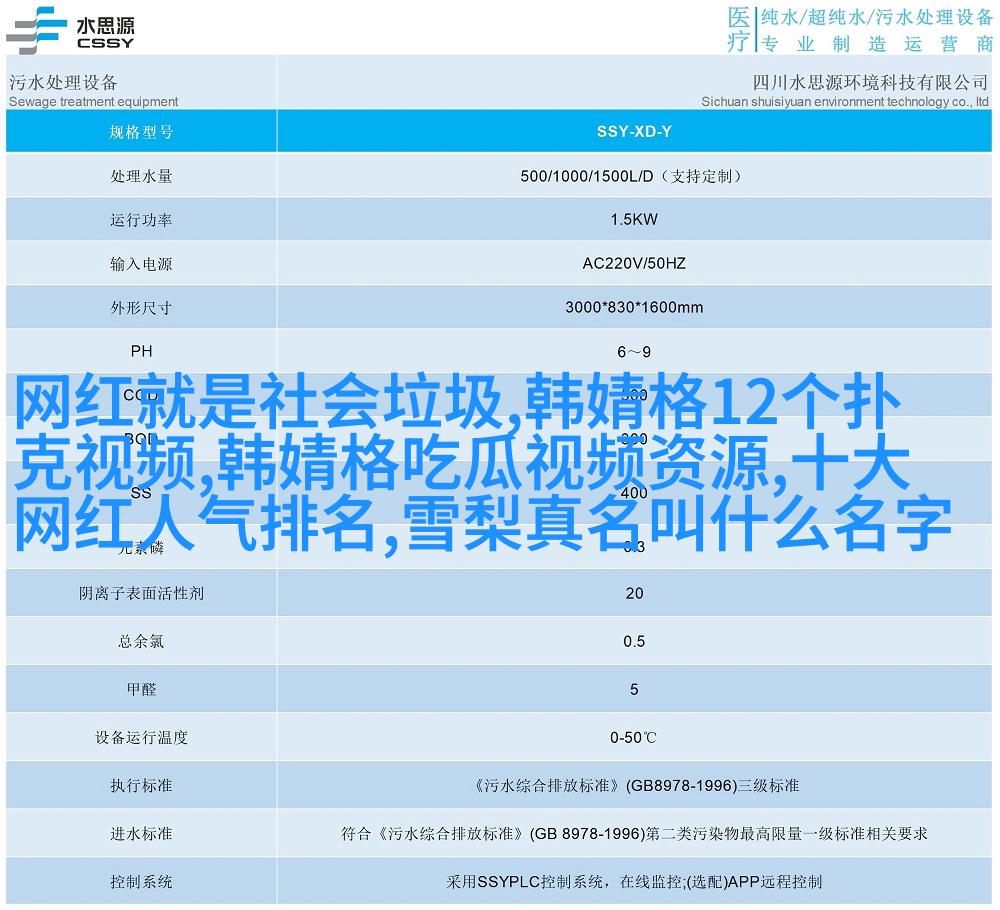Click the "5" value for 甲醛
This screenshot has width=1000, height=910.
click(x=634, y=689)
